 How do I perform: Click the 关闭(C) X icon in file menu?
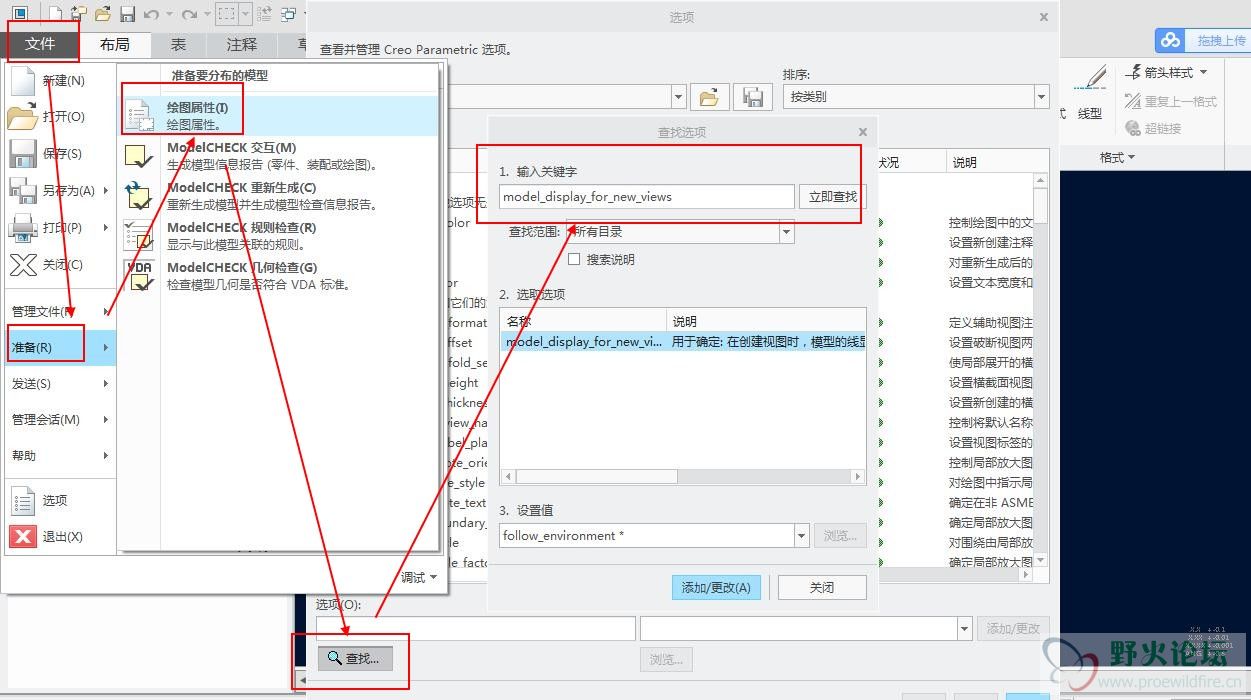(x=23, y=264)
